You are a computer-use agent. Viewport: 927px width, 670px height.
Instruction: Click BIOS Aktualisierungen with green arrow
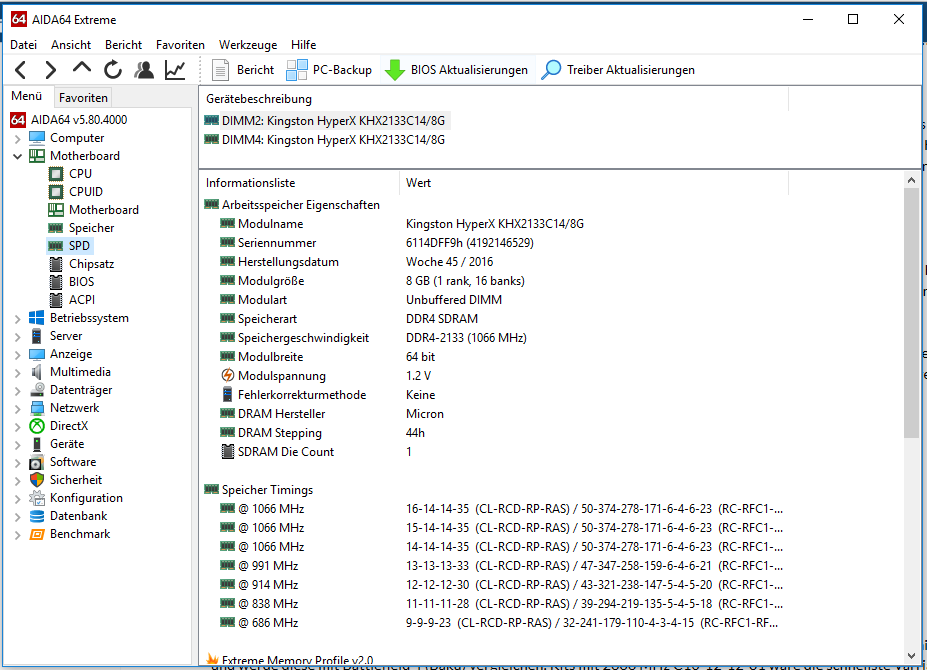coord(456,70)
